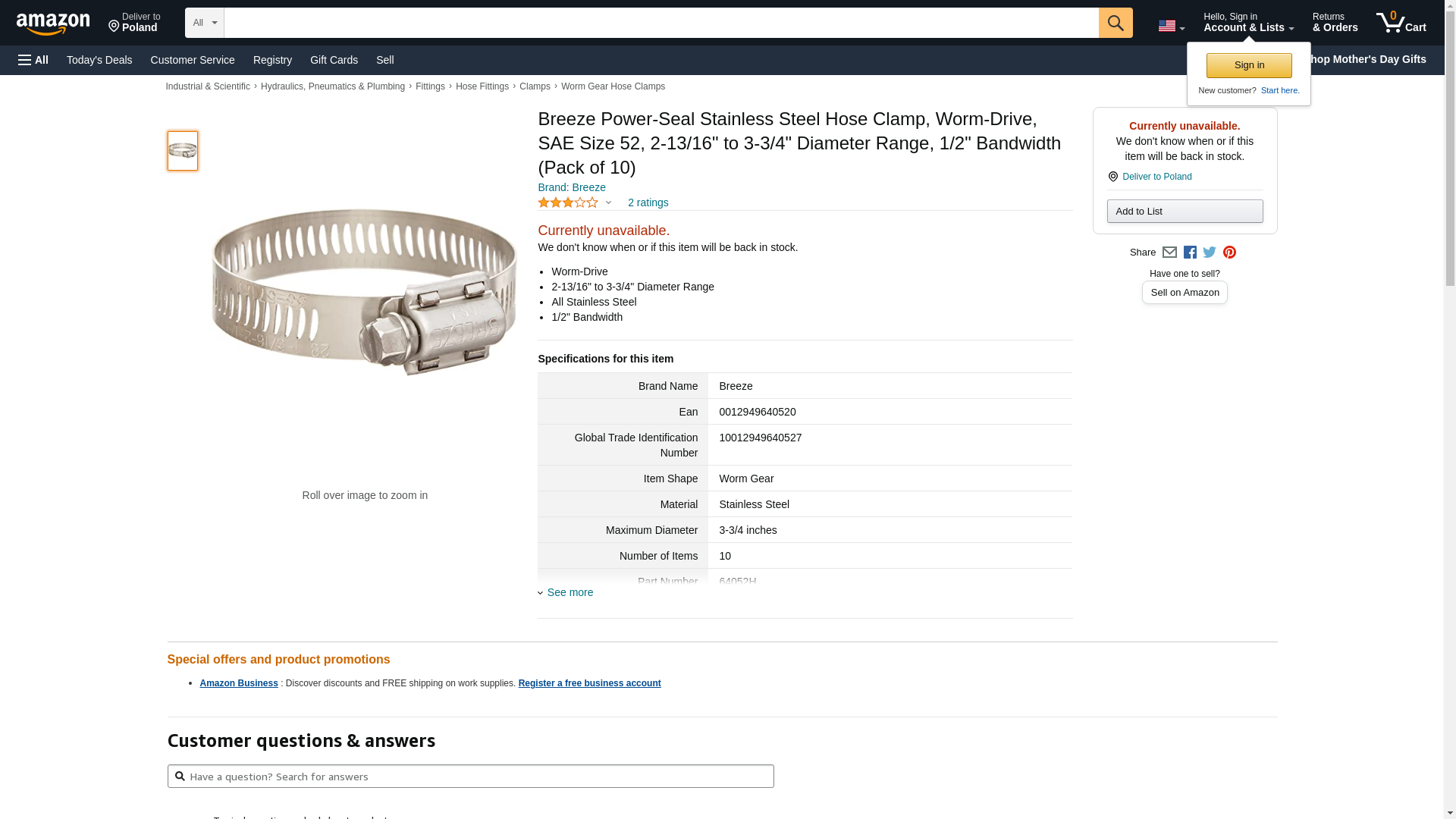Click the 2 ratings link
1456x819 pixels.
pos(648,202)
